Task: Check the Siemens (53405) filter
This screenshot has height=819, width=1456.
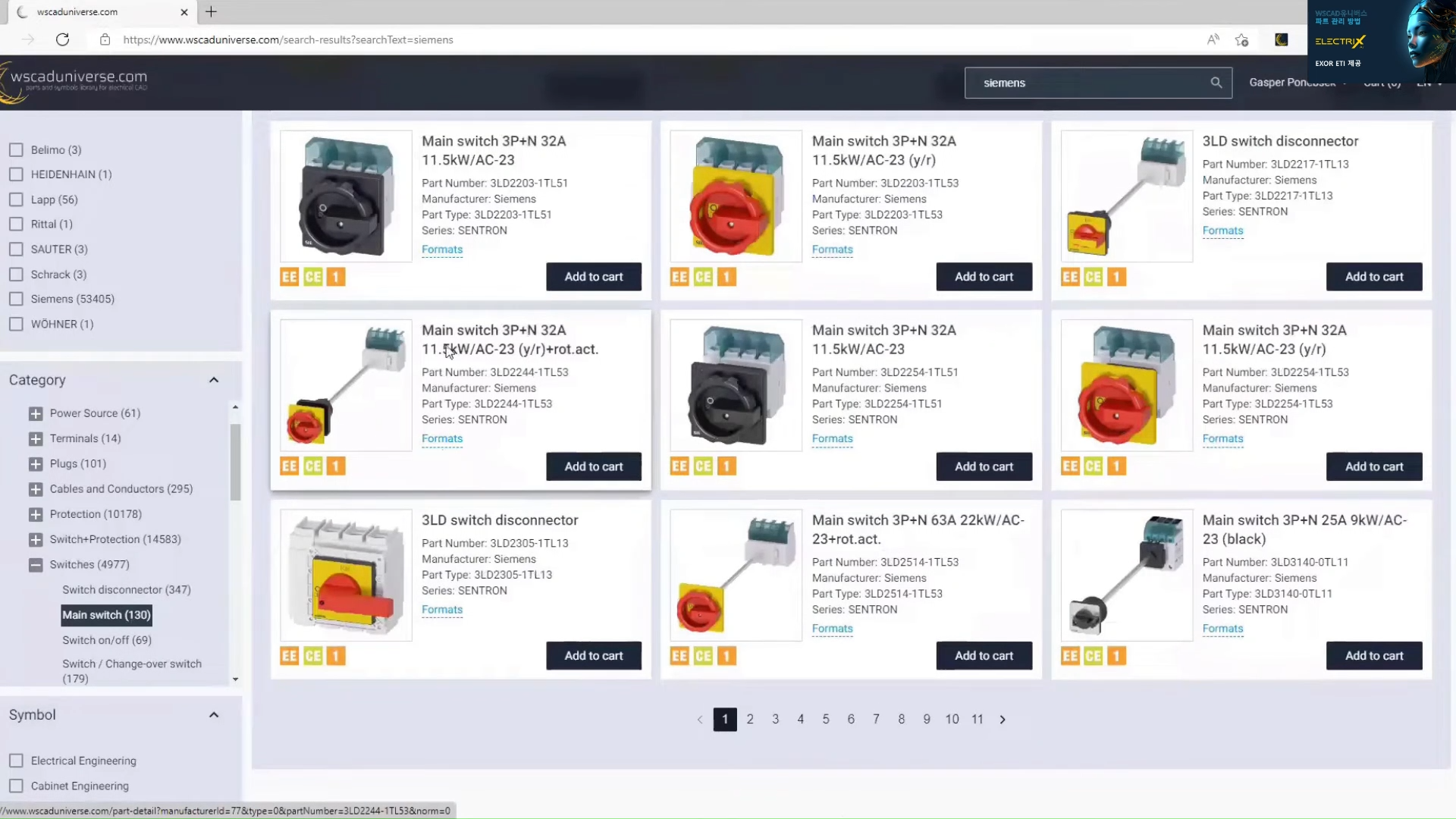Action: [x=16, y=300]
